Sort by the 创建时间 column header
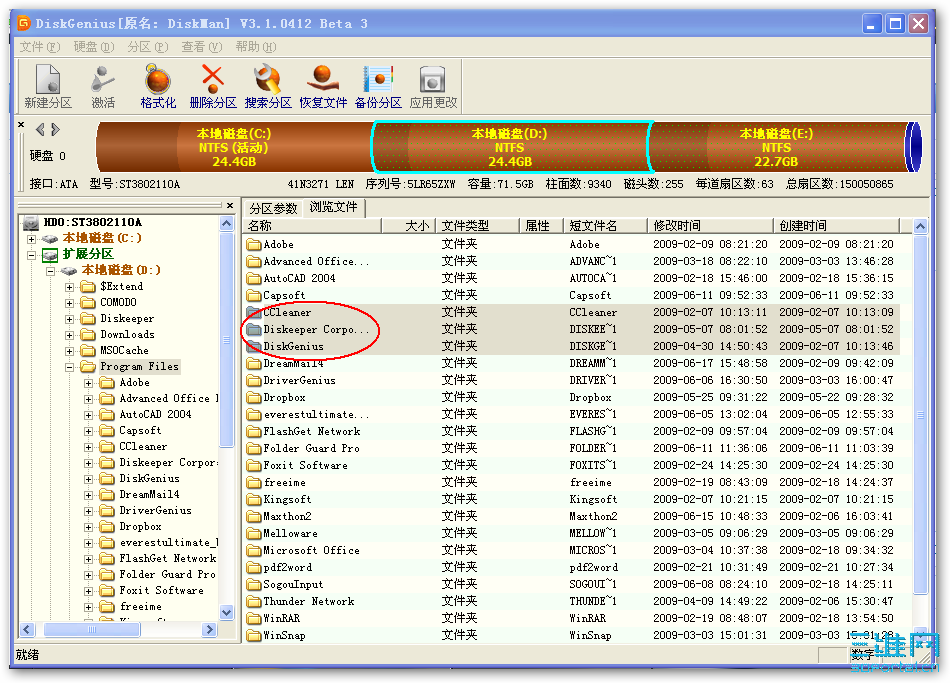 837,226
